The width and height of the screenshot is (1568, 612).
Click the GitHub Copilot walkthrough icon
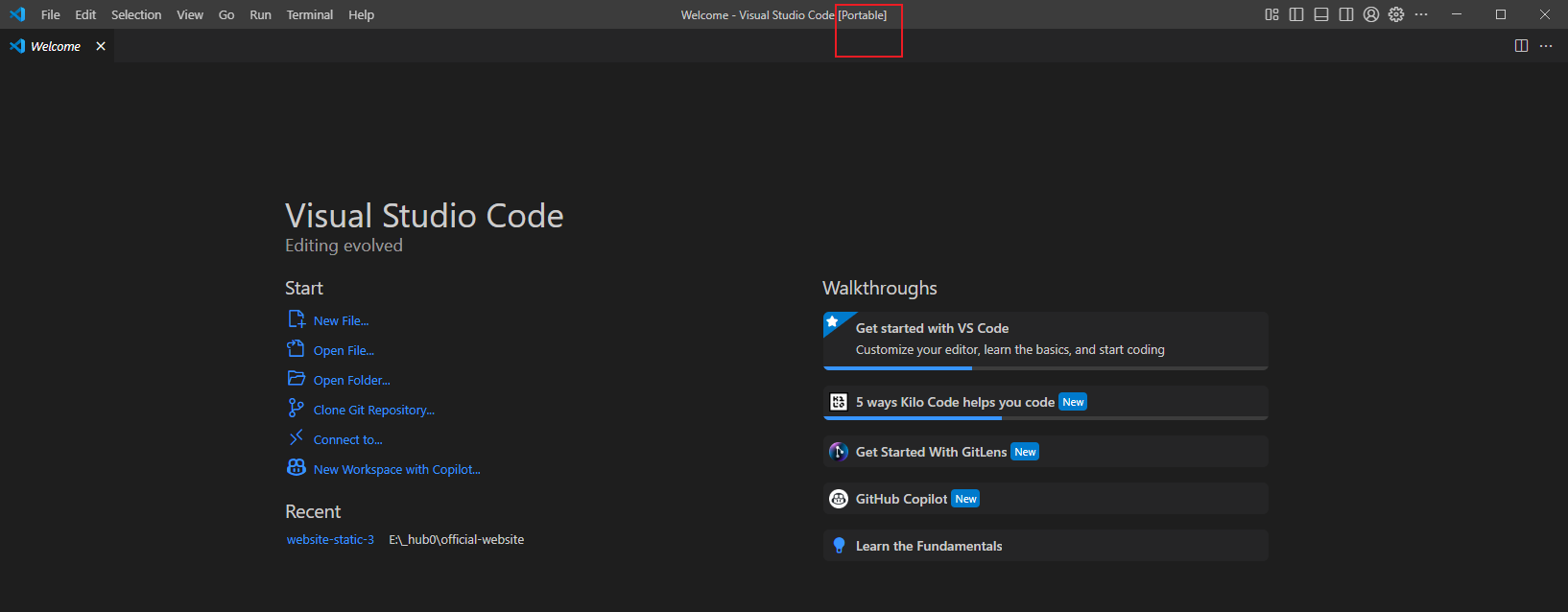tap(839, 499)
